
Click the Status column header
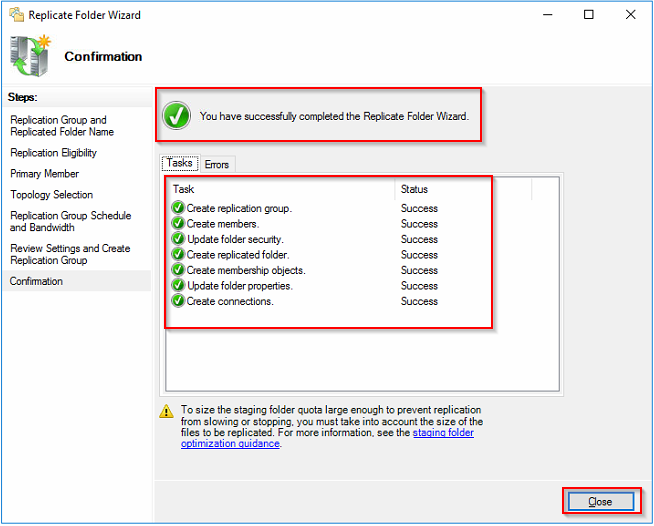pyautogui.click(x=414, y=189)
